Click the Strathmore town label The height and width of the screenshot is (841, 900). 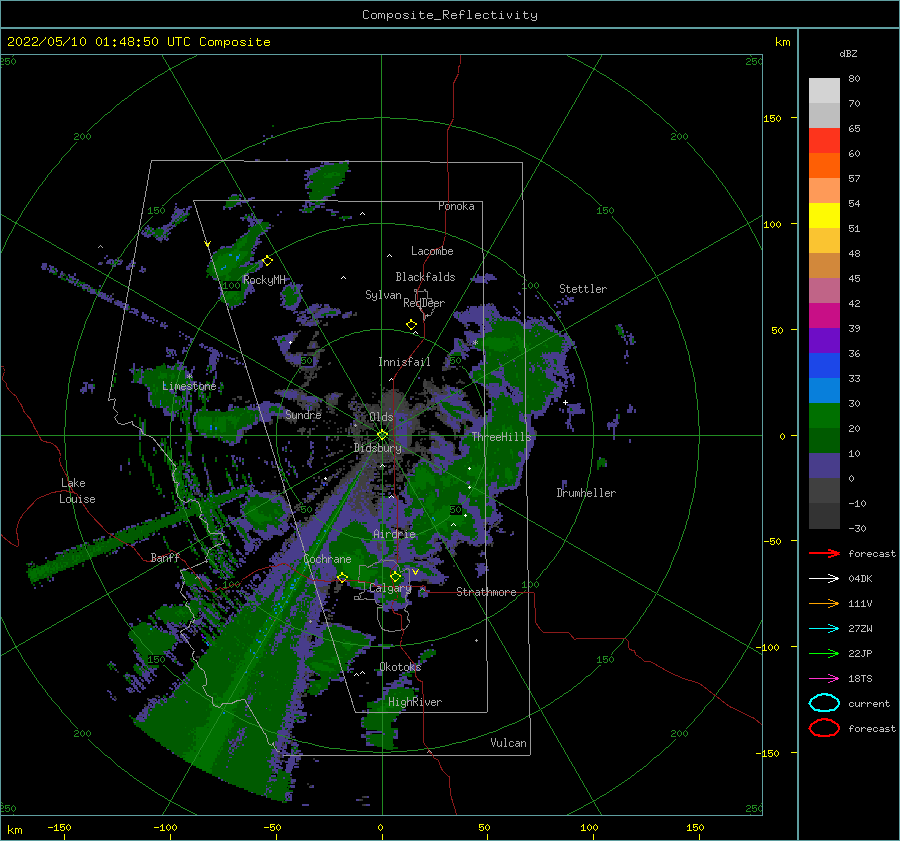coord(486,592)
